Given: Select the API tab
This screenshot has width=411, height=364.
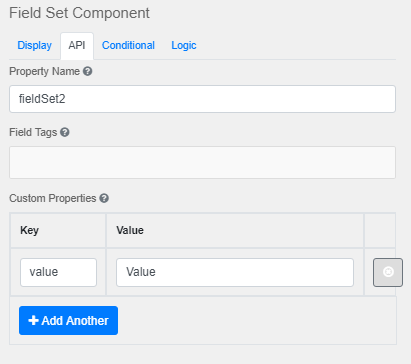Looking at the screenshot, I should (77, 45).
